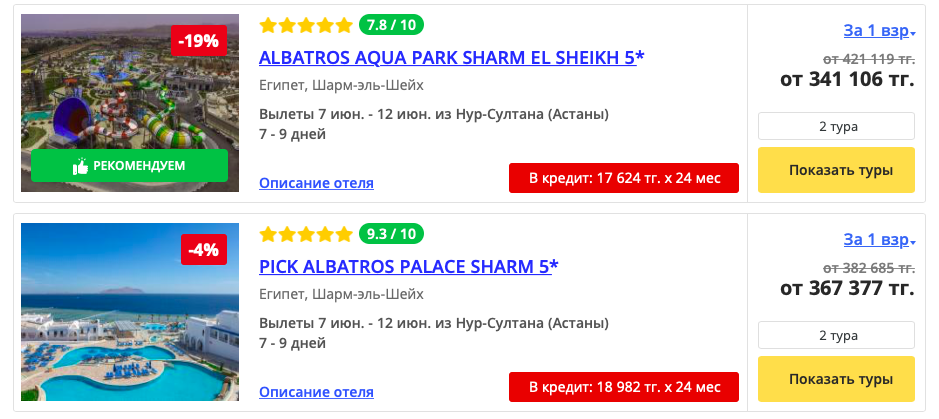Click the -19% discount badge
Screen dimensions: 939x419
point(199,41)
